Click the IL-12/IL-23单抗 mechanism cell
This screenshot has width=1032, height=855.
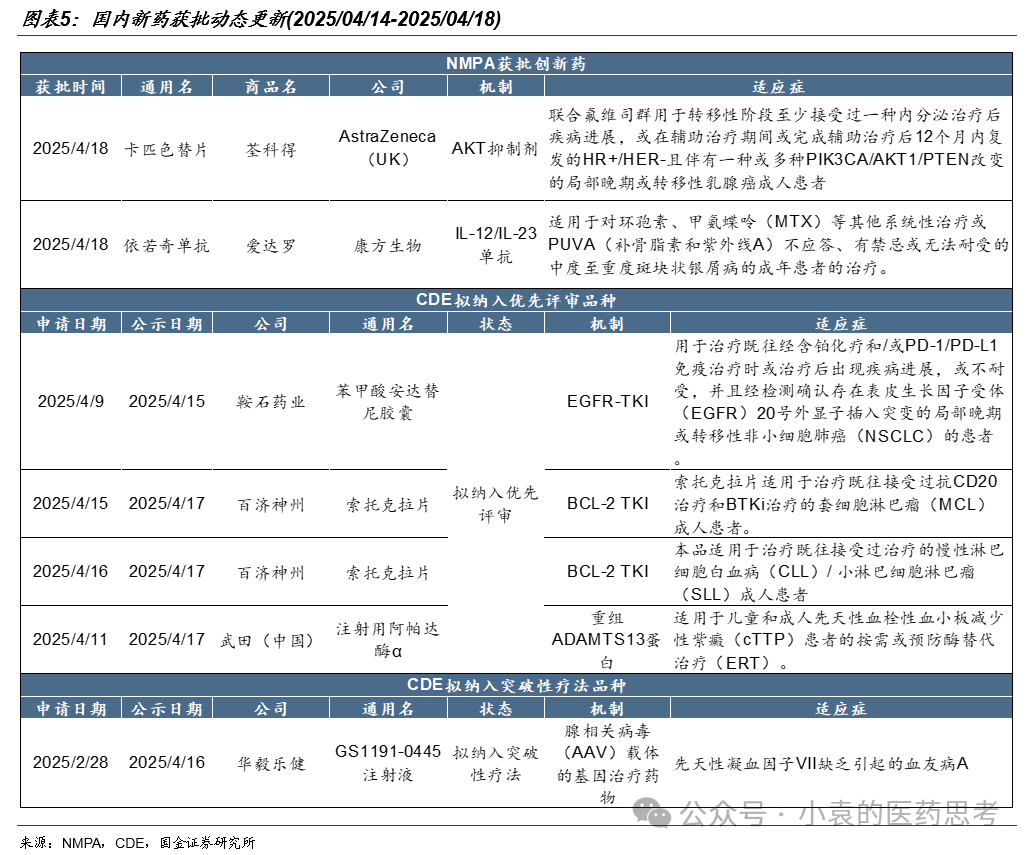tap(496, 244)
